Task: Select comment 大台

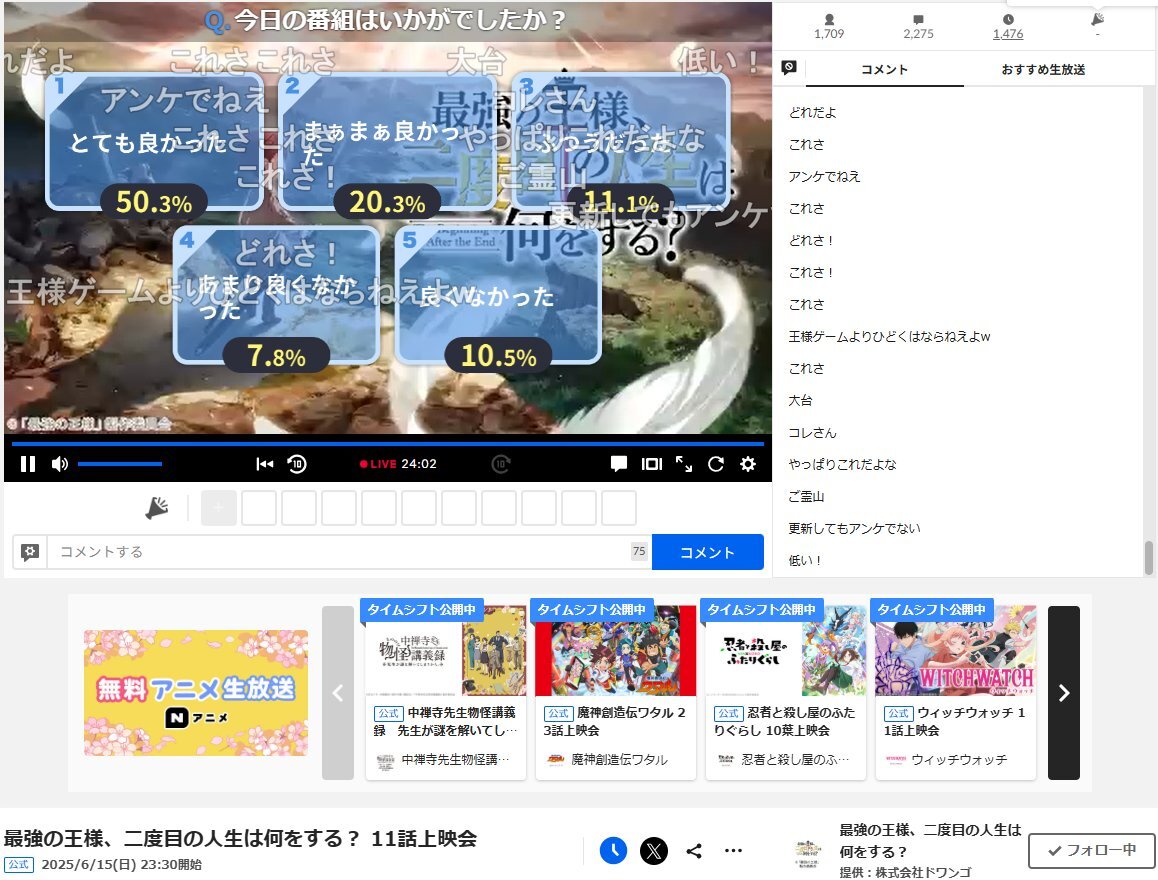Action: point(800,400)
